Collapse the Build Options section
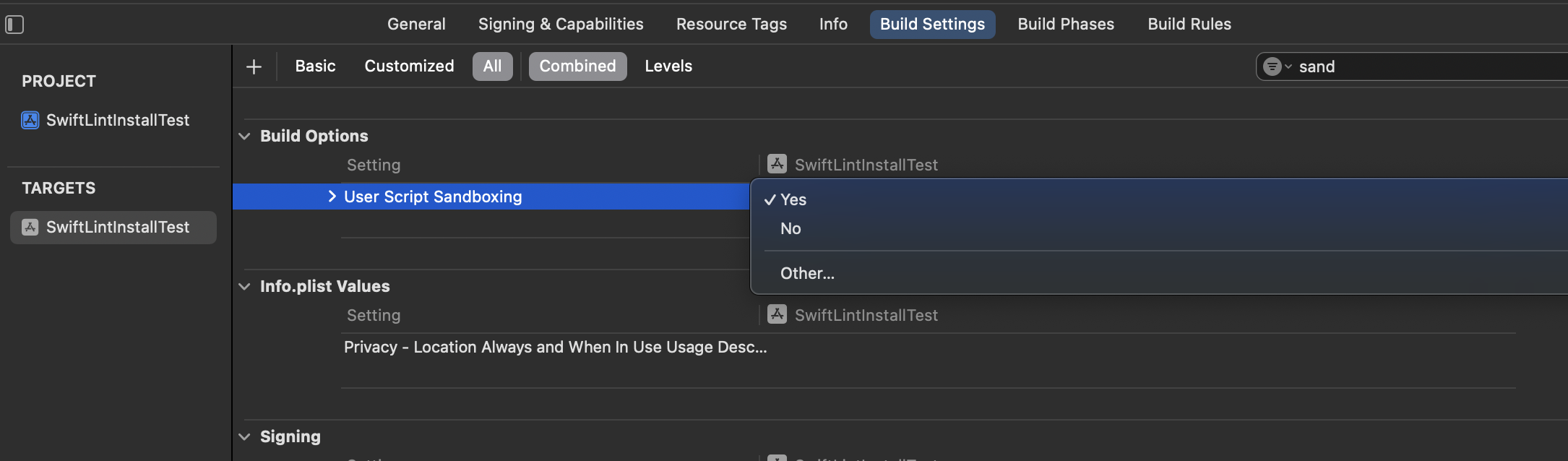 (245, 136)
